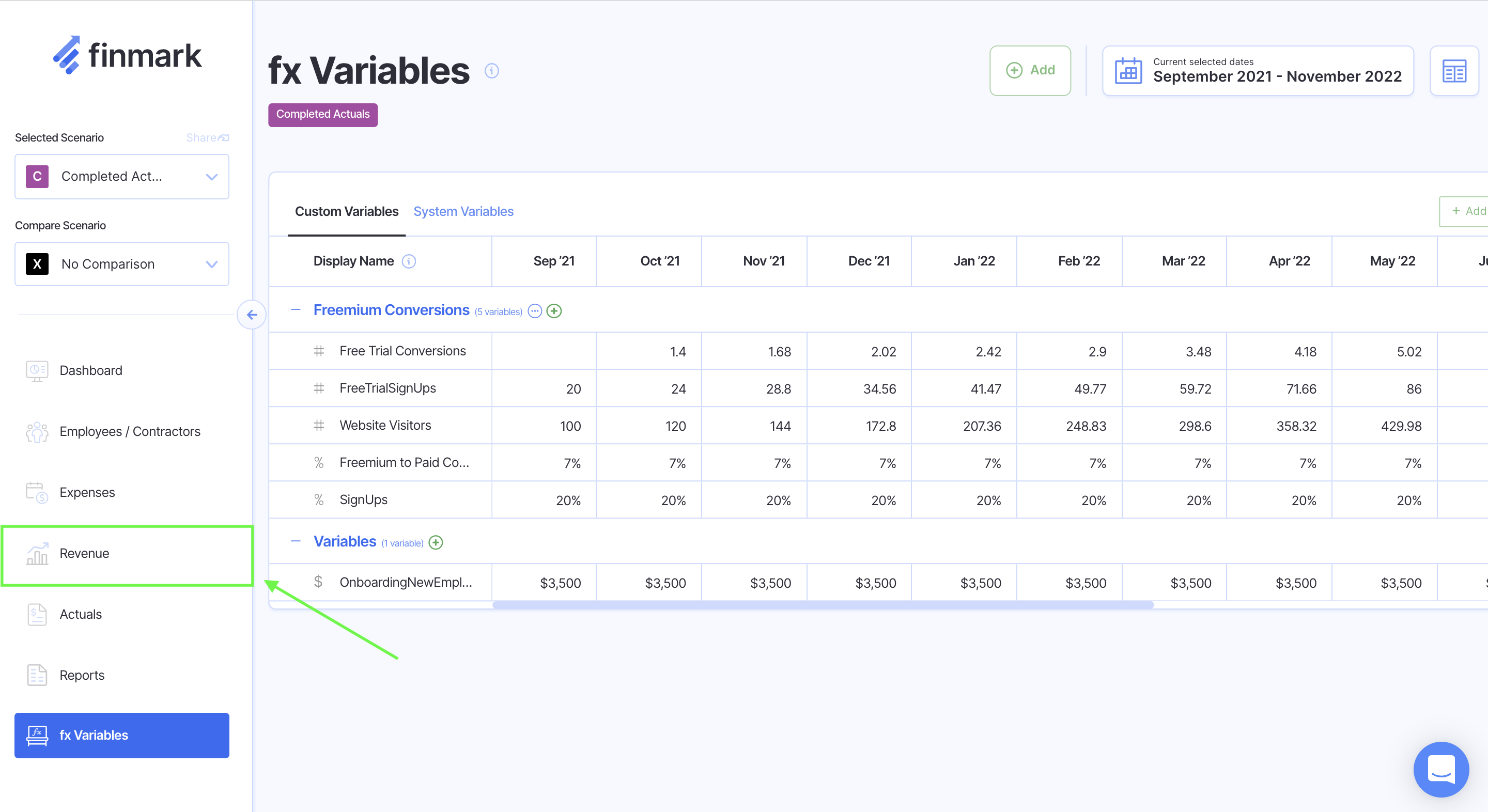Click the info icon beside fx Variables title
The image size is (1488, 812).
coord(491,70)
